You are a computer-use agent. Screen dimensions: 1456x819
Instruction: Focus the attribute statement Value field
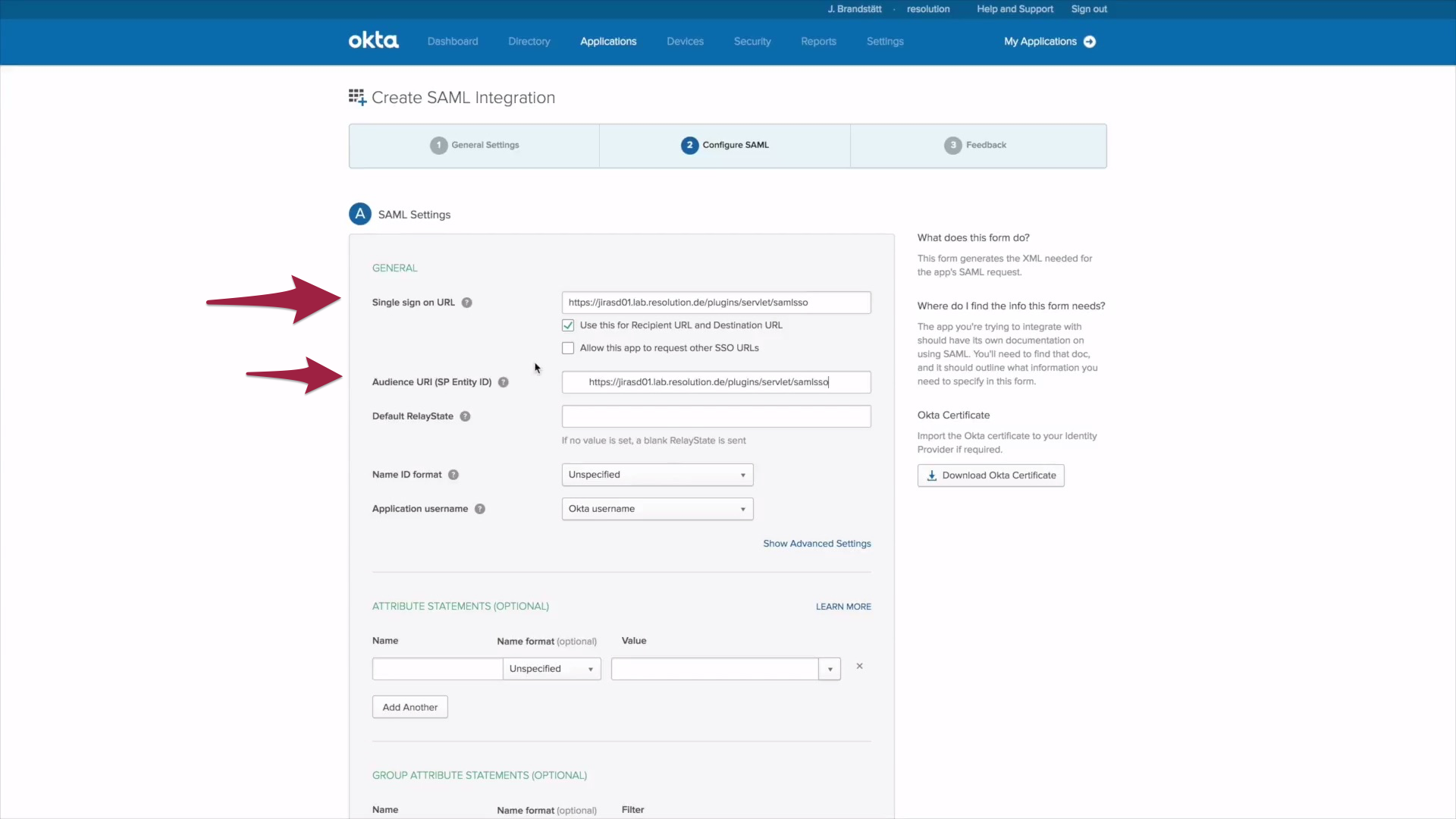(715, 669)
